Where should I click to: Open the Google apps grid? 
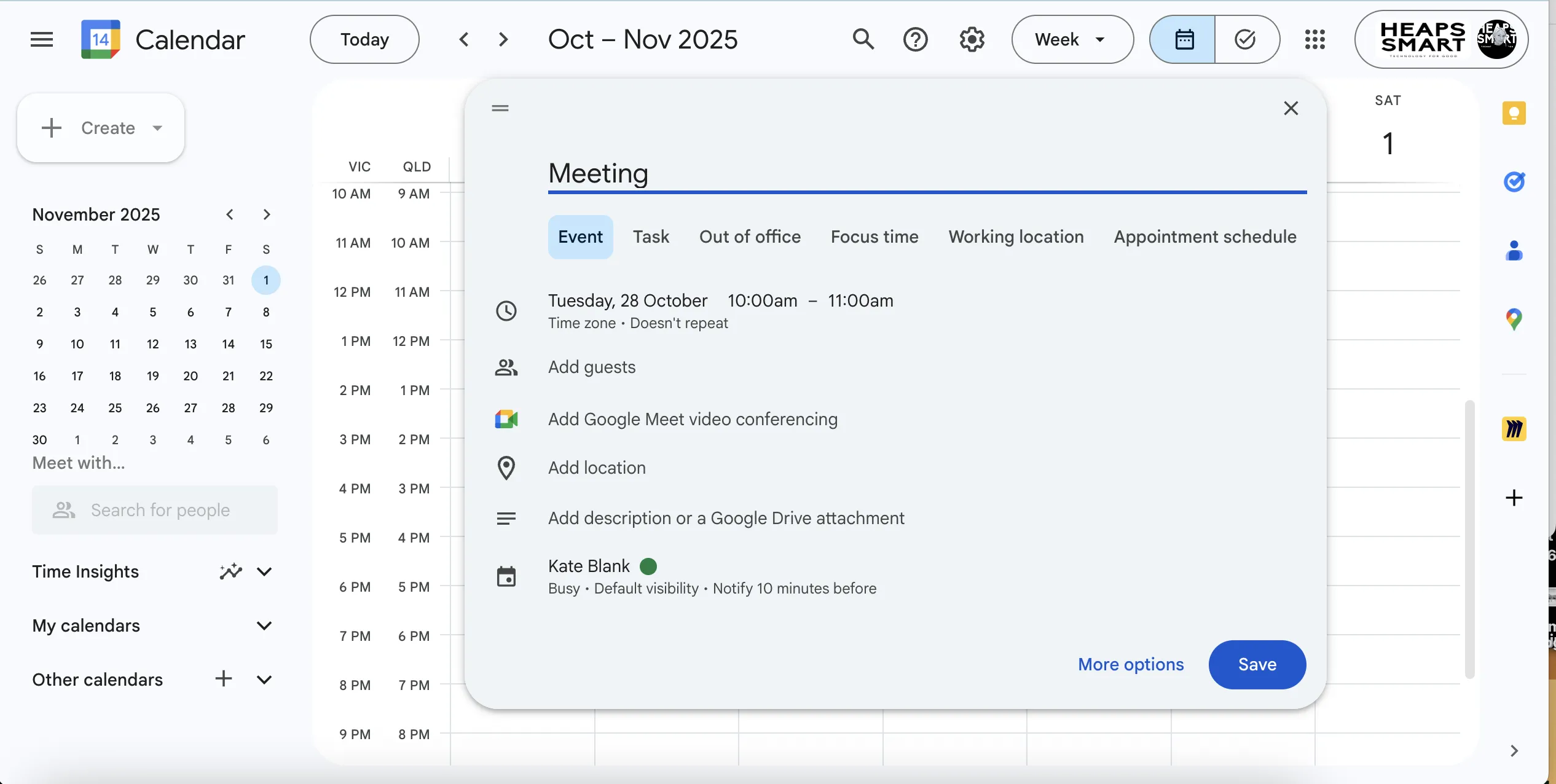point(1315,39)
